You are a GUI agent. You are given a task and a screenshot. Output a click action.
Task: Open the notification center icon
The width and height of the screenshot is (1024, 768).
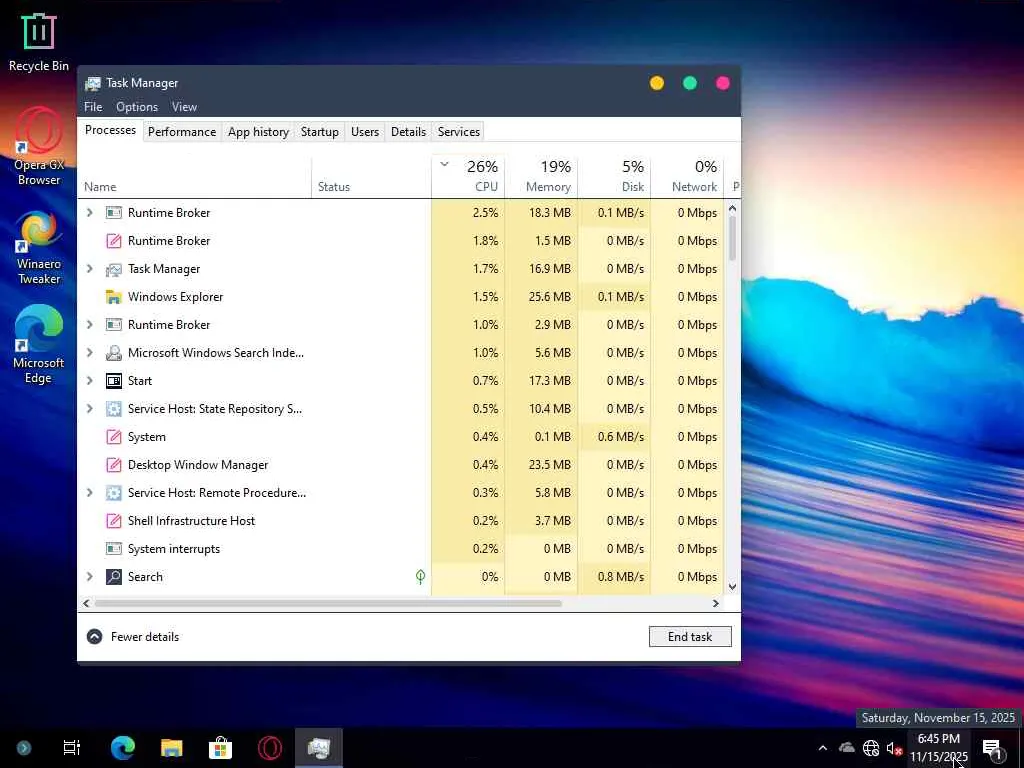coord(993,750)
